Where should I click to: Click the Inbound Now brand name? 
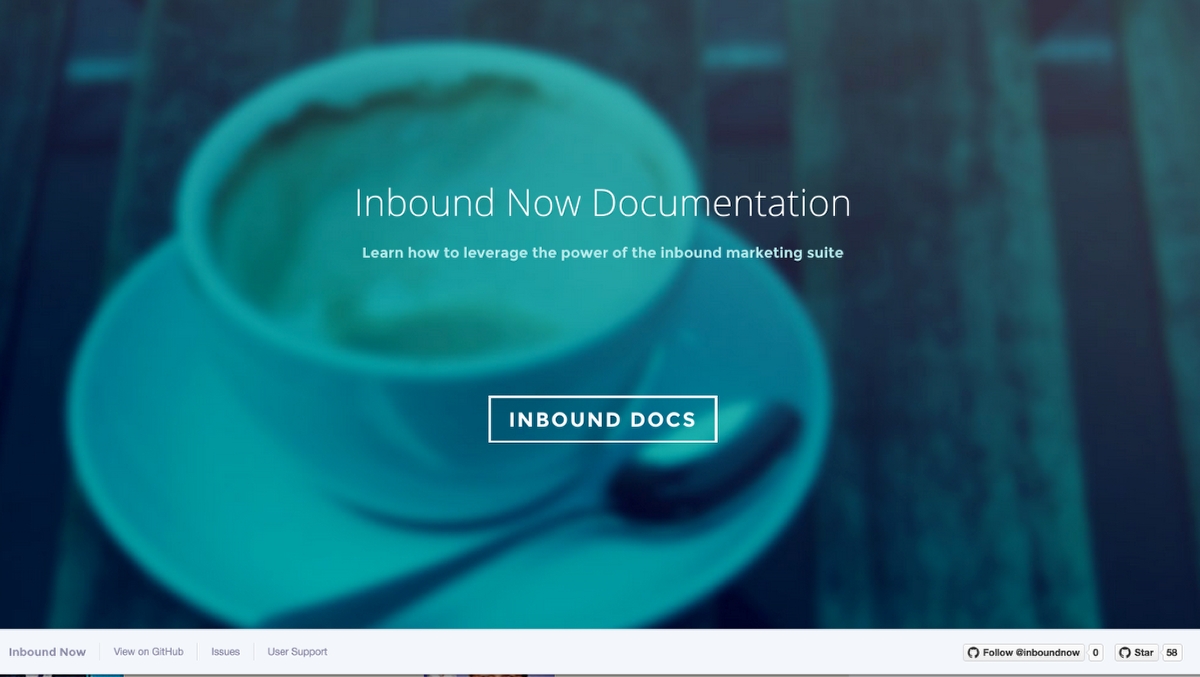(47, 652)
